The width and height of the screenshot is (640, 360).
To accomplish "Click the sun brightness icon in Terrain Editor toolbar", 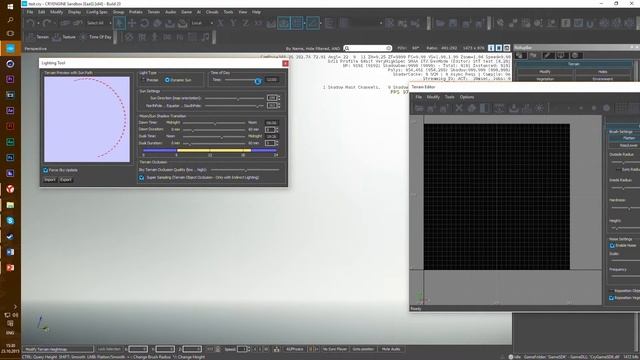I will click(x=540, y=108).
